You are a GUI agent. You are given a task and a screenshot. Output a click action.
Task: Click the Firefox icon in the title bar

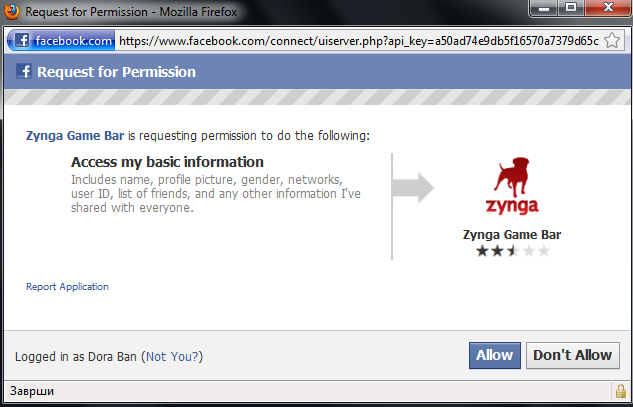tap(13, 11)
